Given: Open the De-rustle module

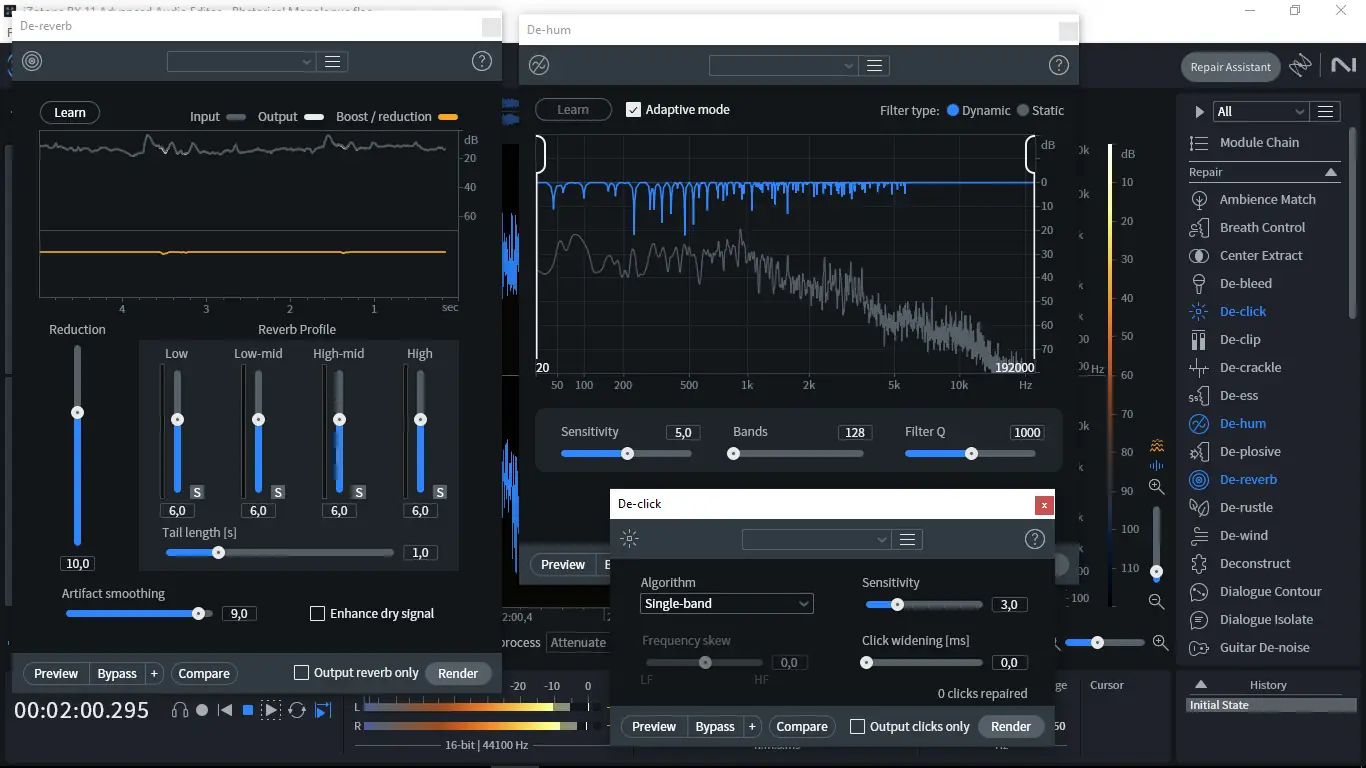Looking at the screenshot, I should pos(1232,507).
